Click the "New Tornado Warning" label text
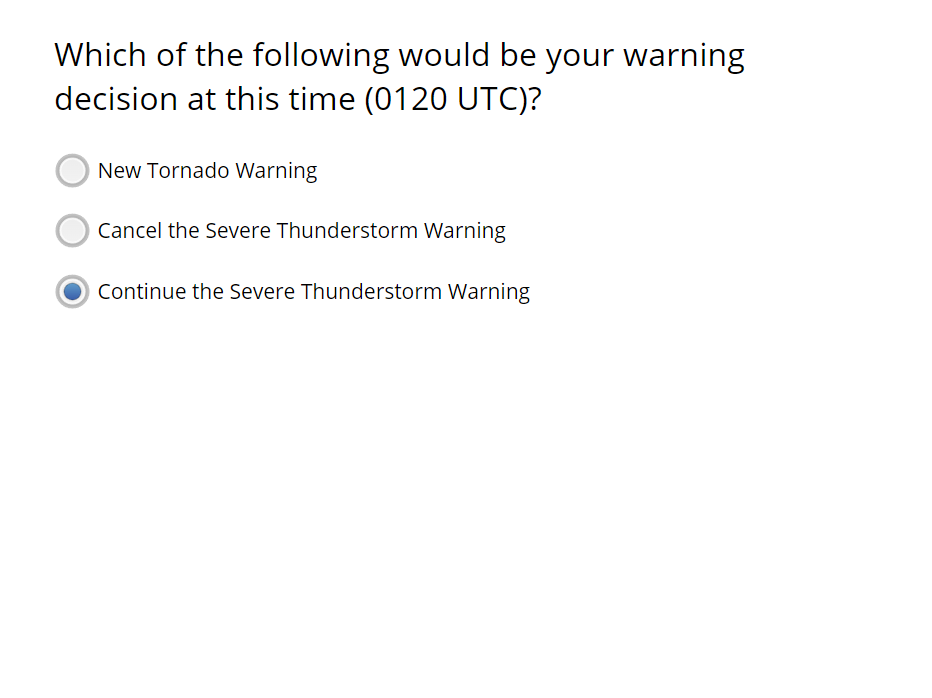The height and width of the screenshot is (698, 932). 207,171
